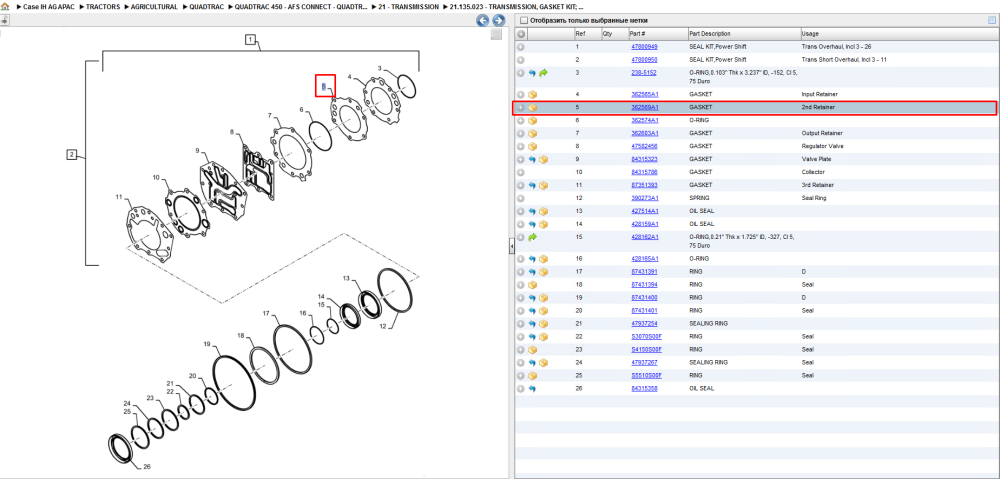Click the 'SEALING RING' description on ref 21
Image resolution: width=1000 pixels, height=479 pixels.
click(708, 323)
